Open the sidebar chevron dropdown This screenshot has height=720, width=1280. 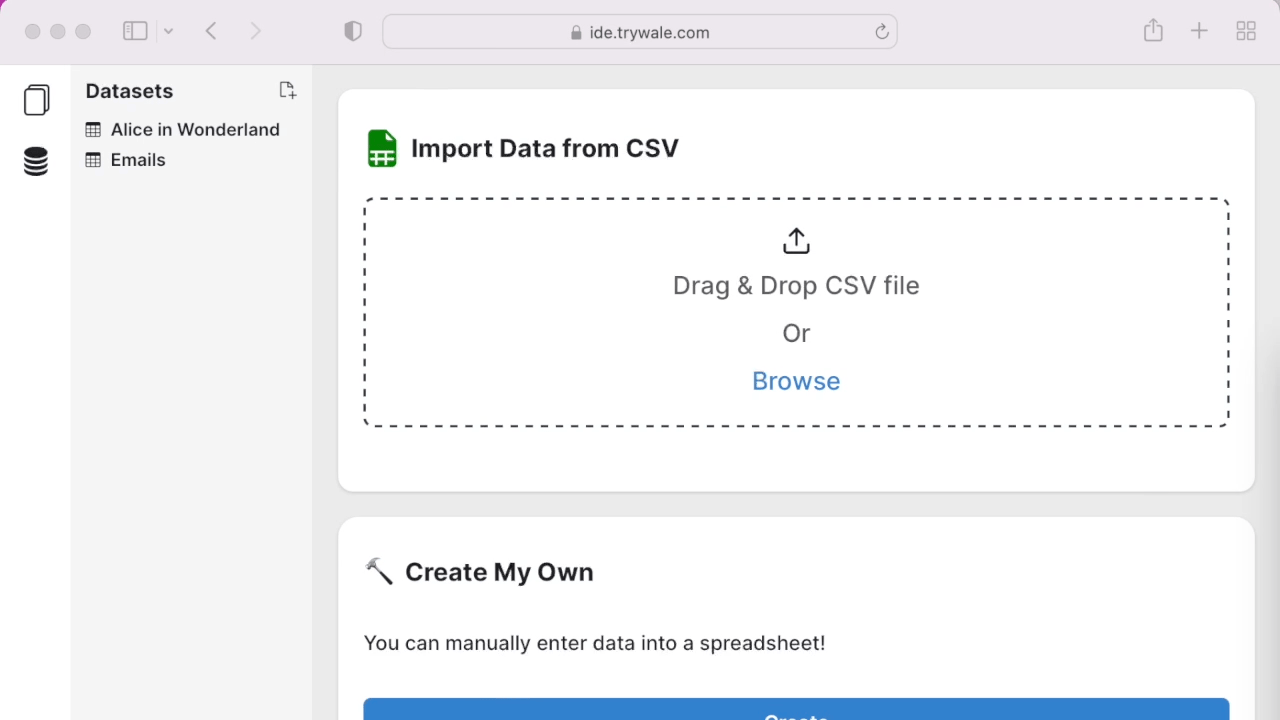168,31
